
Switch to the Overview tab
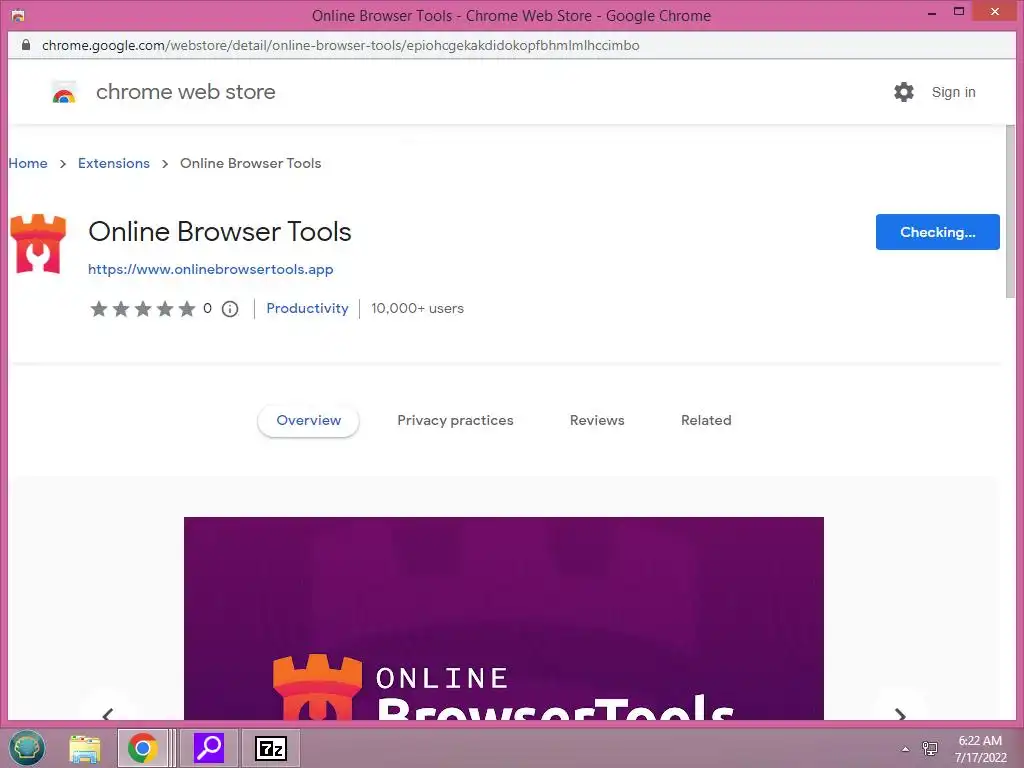[x=308, y=421]
